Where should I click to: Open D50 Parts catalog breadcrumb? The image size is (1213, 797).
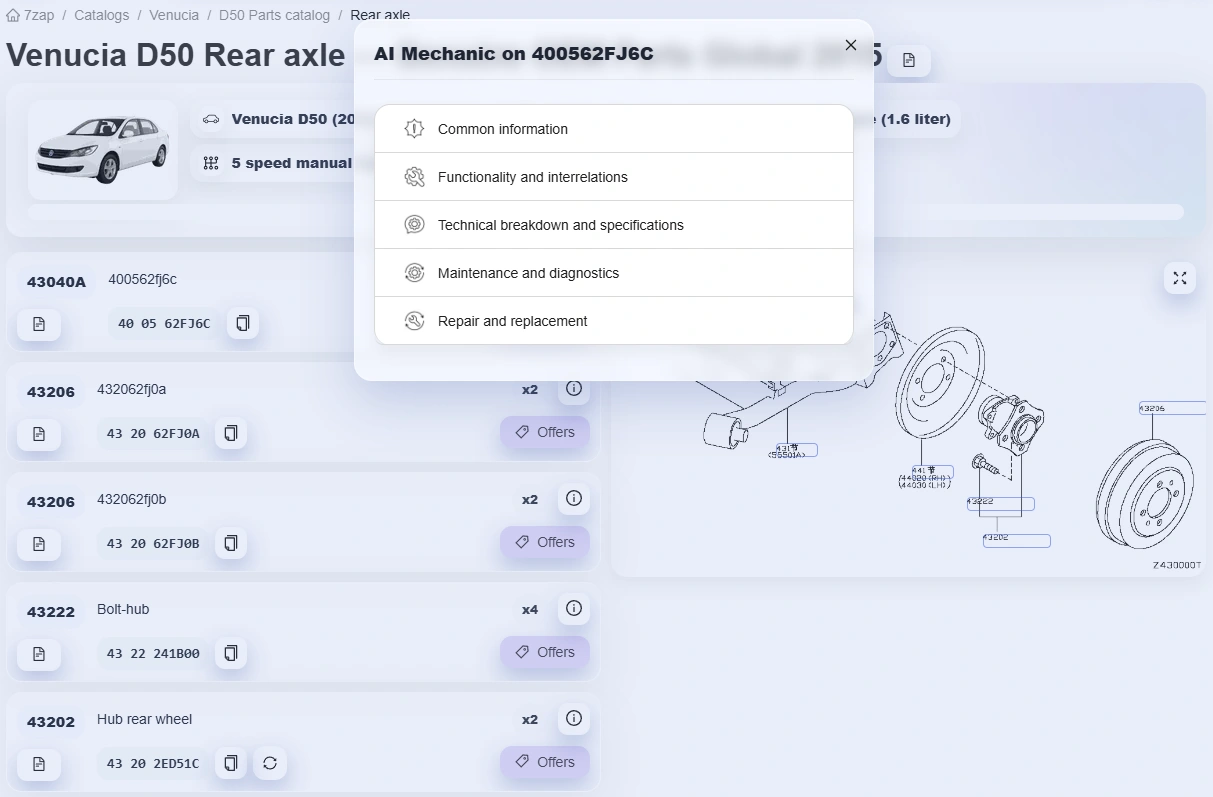click(x=274, y=15)
